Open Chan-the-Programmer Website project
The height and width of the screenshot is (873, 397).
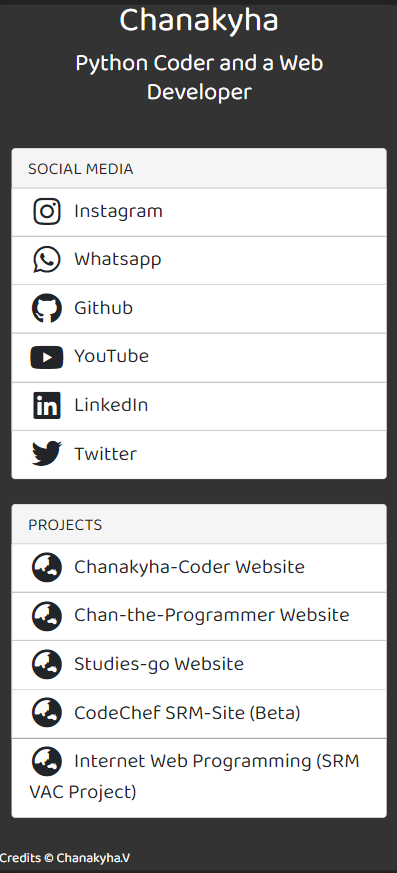[x=212, y=616]
